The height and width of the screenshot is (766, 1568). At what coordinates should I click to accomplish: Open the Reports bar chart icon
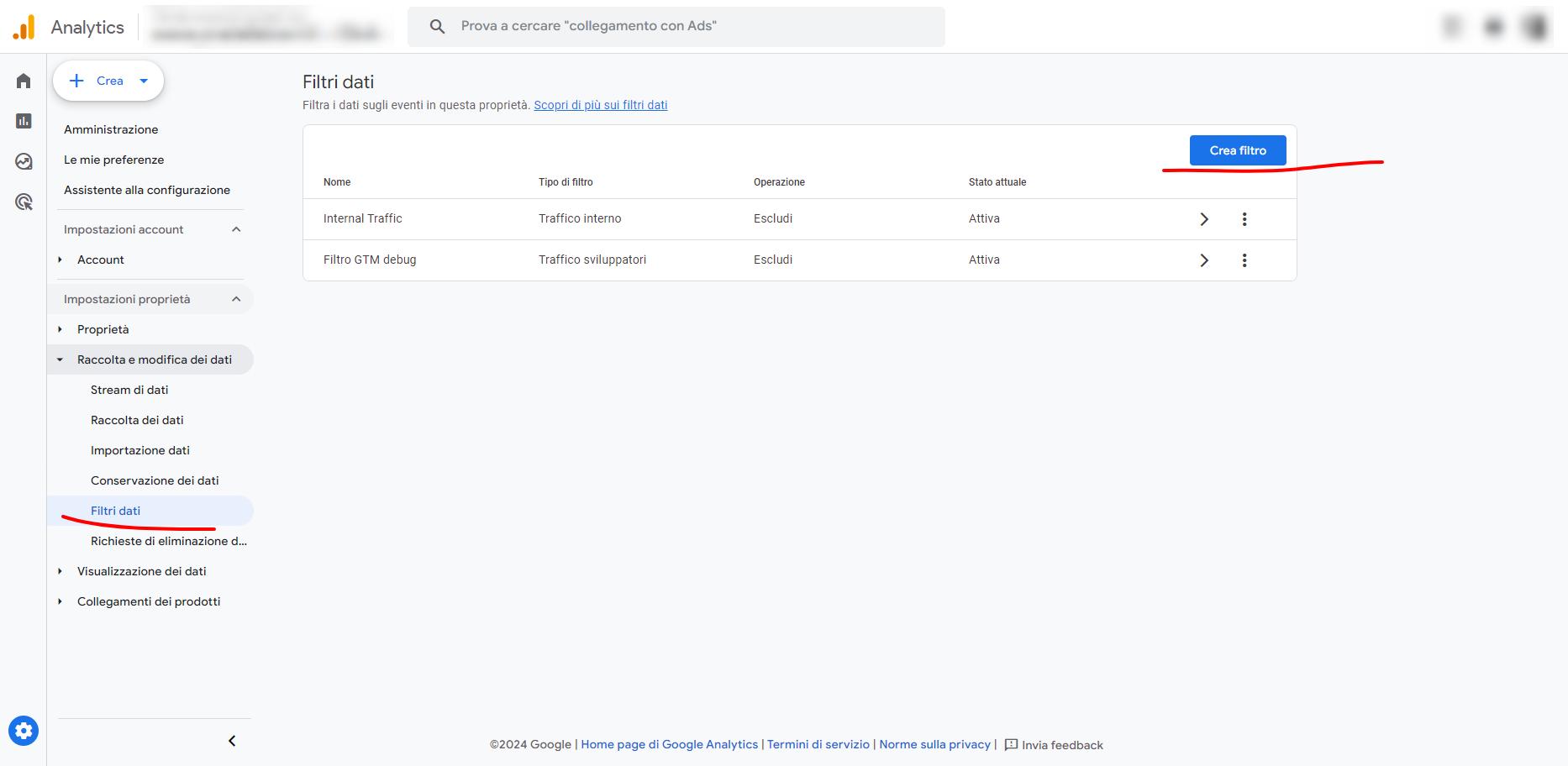[24, 121]
